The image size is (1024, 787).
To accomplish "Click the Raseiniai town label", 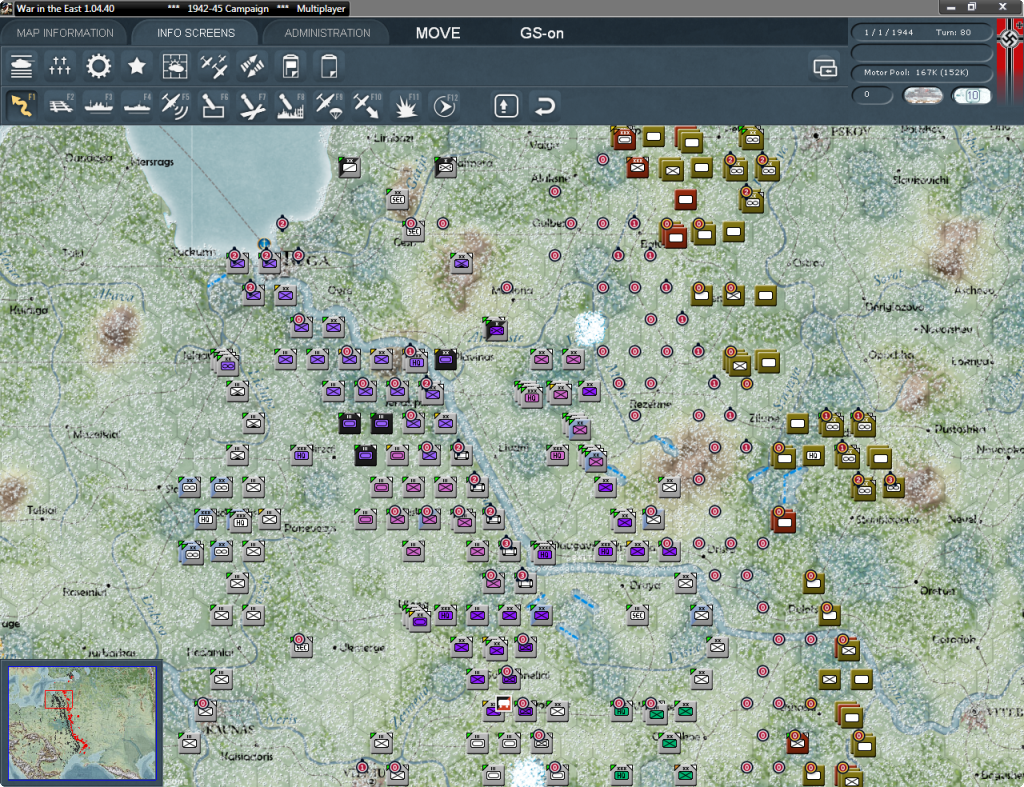I will 84,592.
